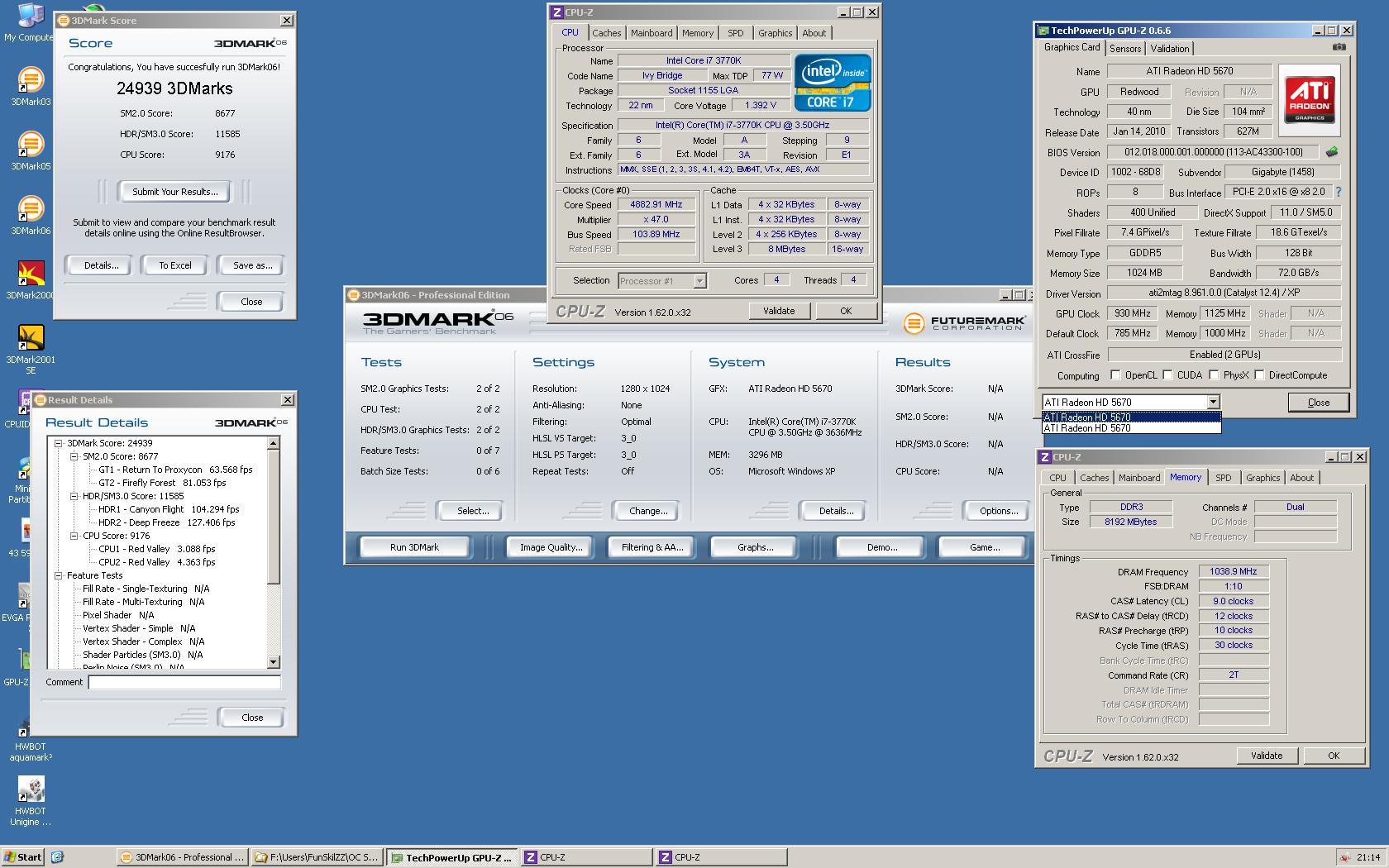Image resolution: width=1389 pixels, height=868 pixels.
Task: Click the To Excel button
Action: [x=174, y=265]
